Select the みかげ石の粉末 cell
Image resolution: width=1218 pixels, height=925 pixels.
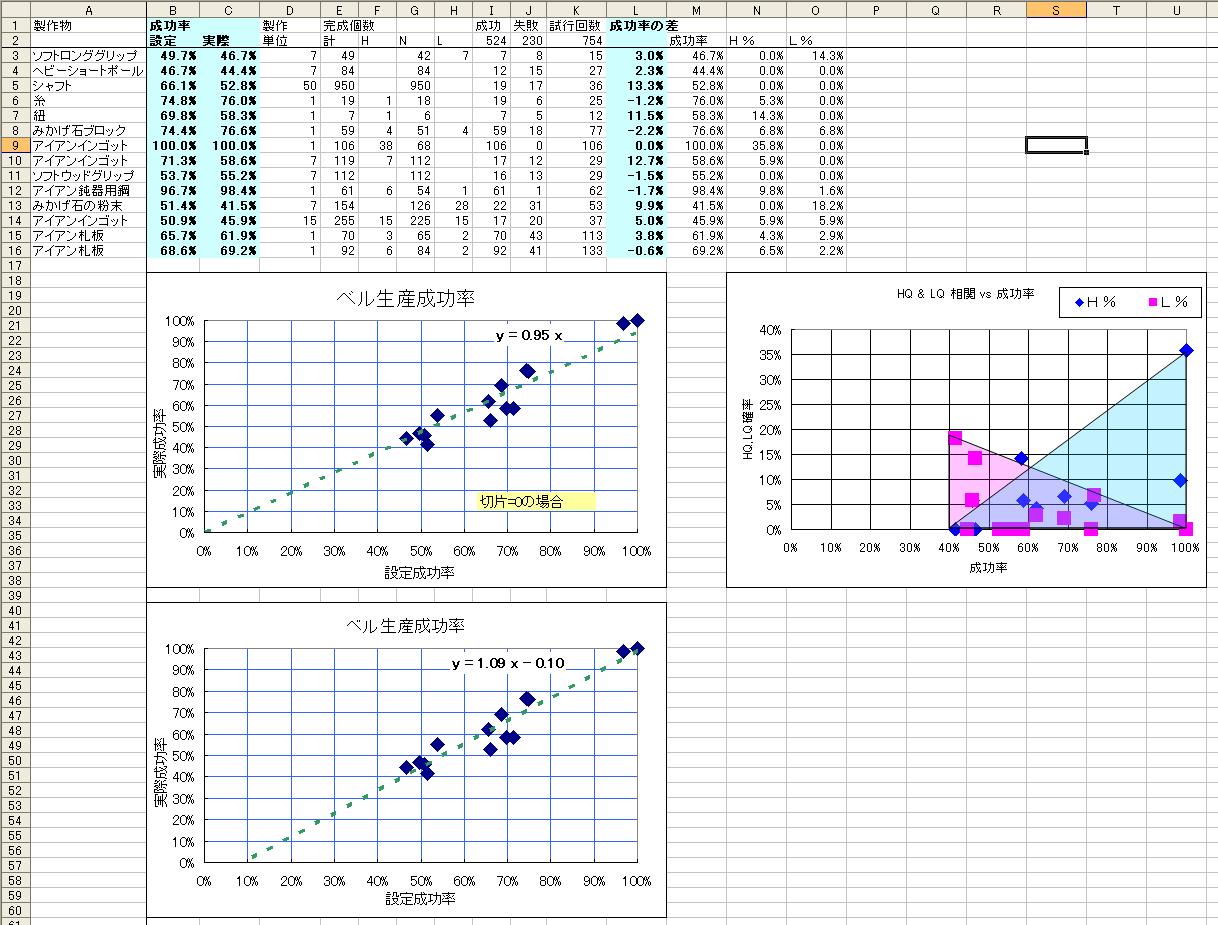85,205
